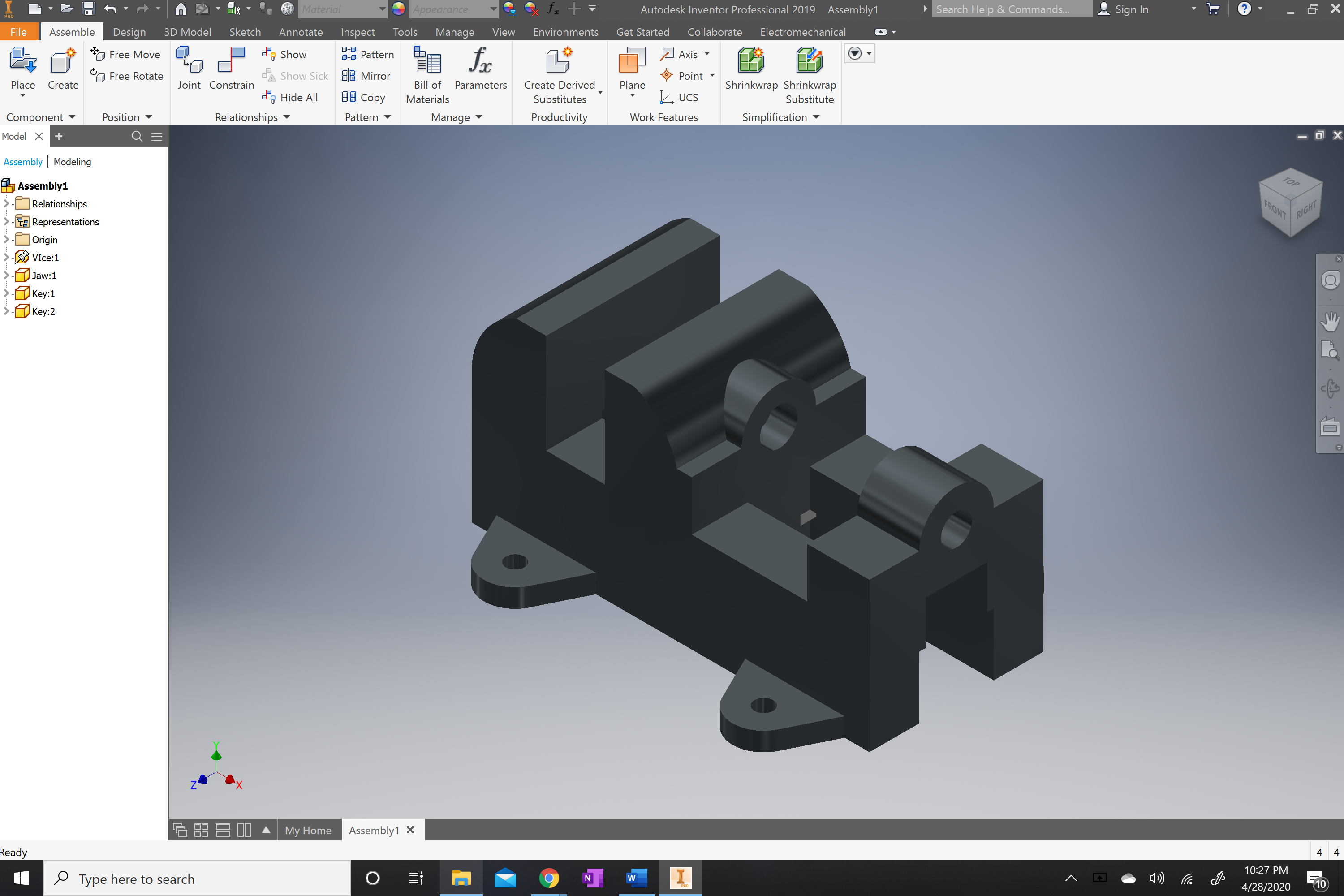Click the Mirror component tool
1344x896 pixels.
(366, 76)
